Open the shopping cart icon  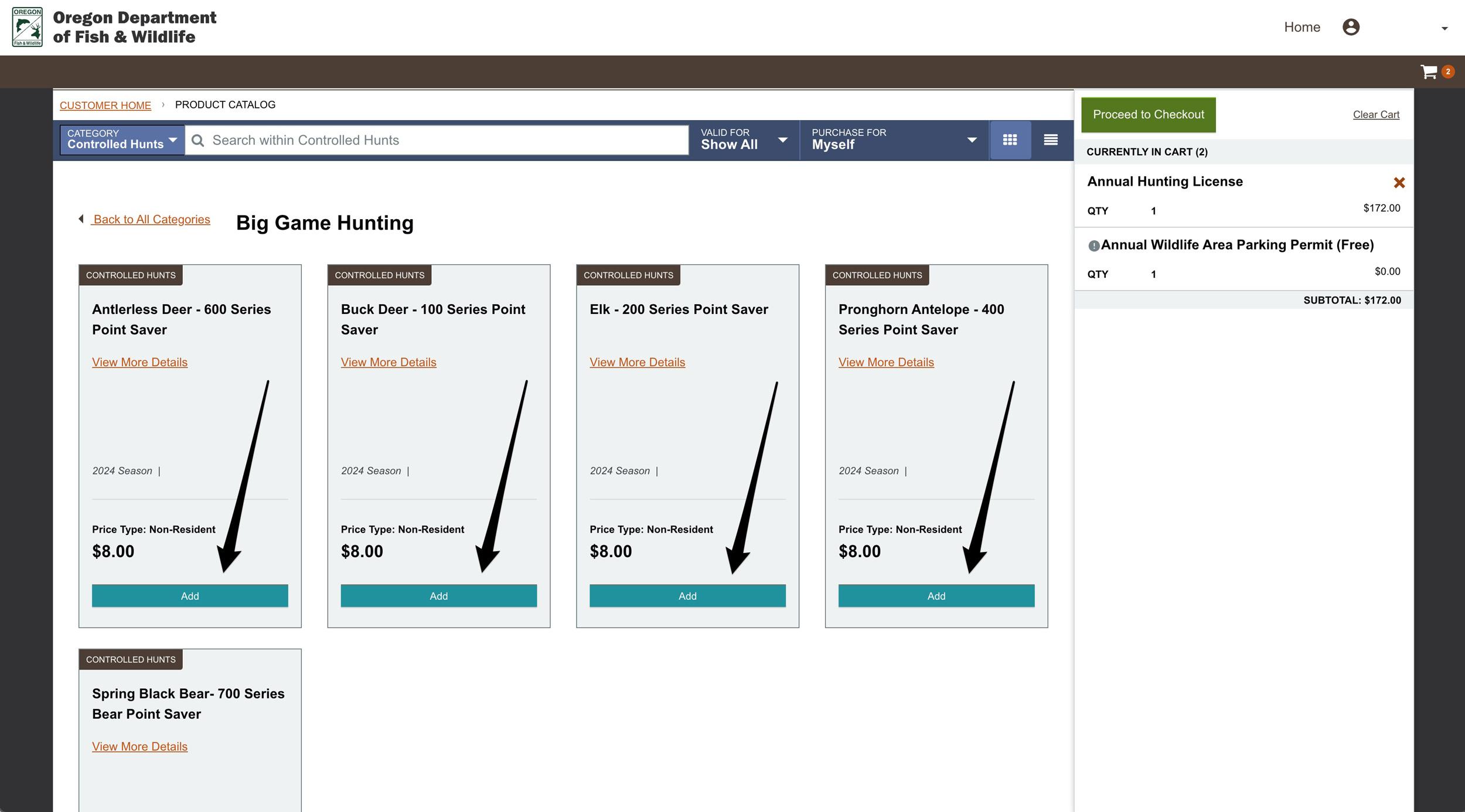(x=1430, y=71)
